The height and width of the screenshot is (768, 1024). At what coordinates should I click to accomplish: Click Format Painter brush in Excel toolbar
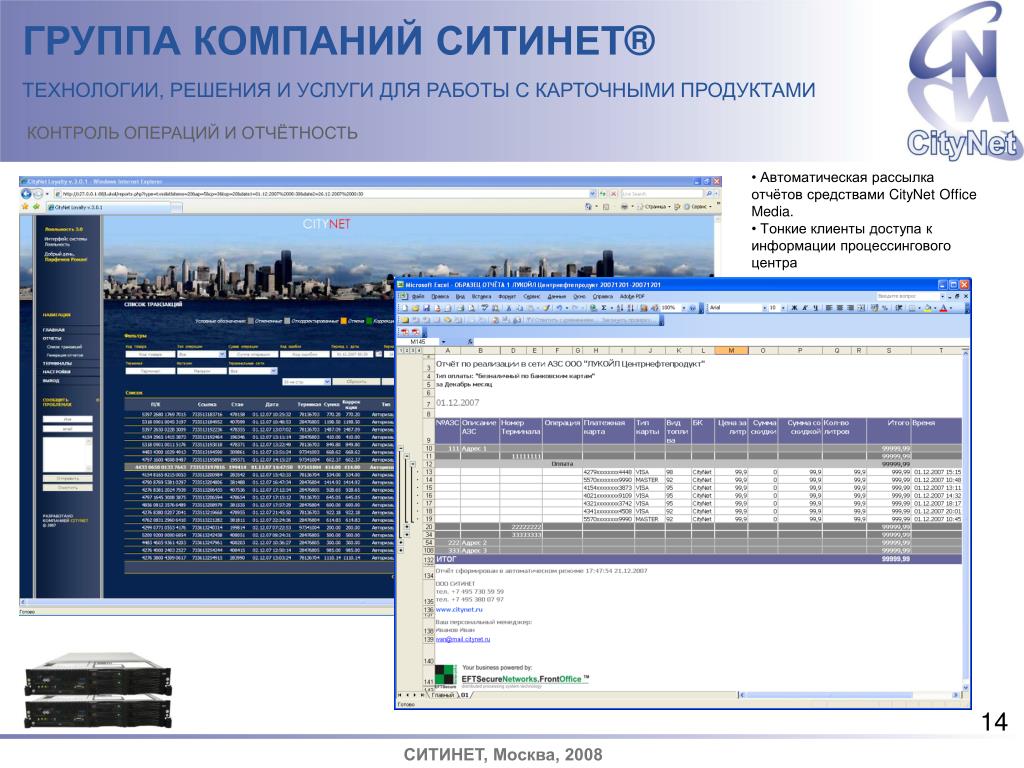[547, 308]
